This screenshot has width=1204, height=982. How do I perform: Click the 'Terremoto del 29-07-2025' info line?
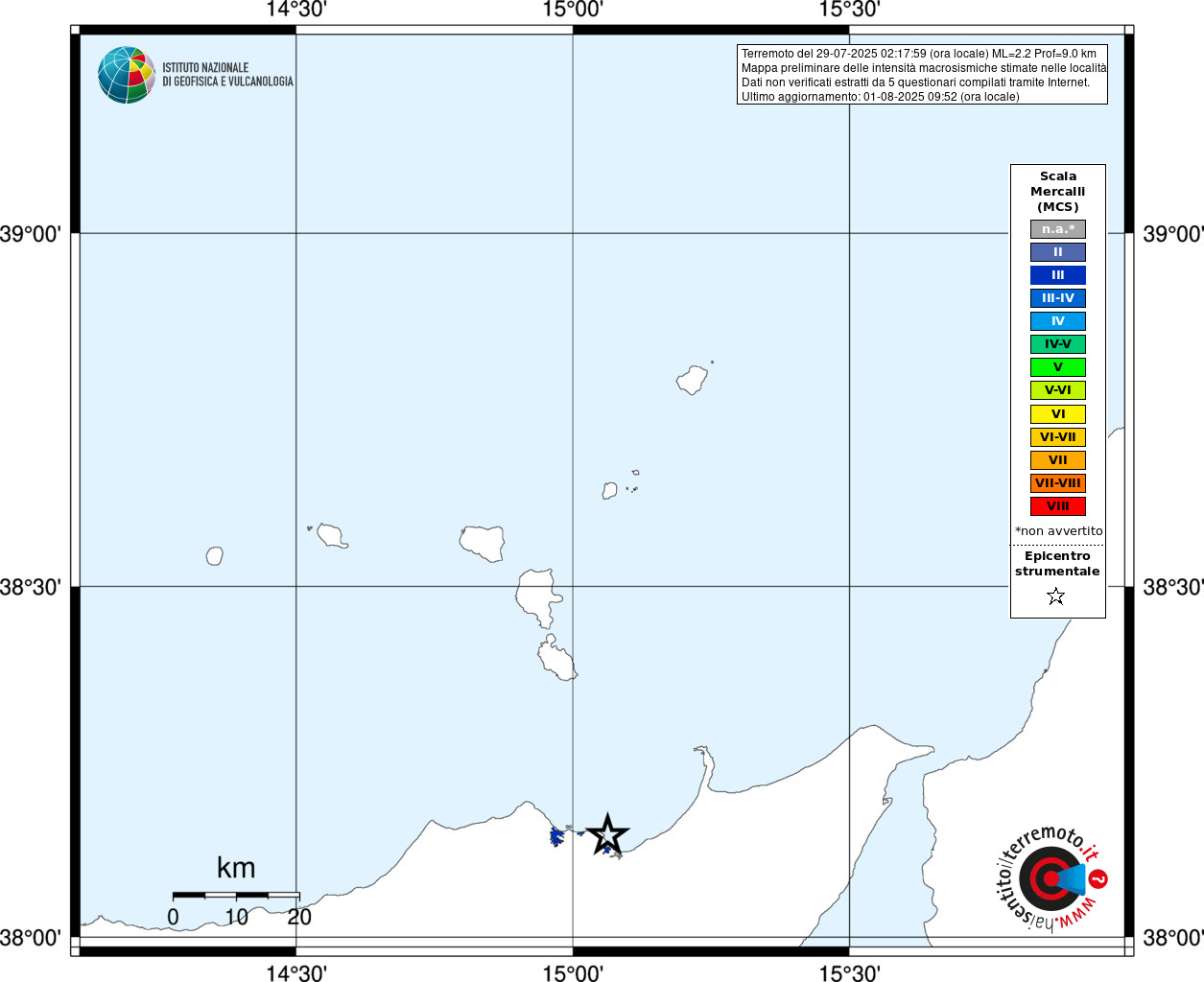tap(918, 54)
